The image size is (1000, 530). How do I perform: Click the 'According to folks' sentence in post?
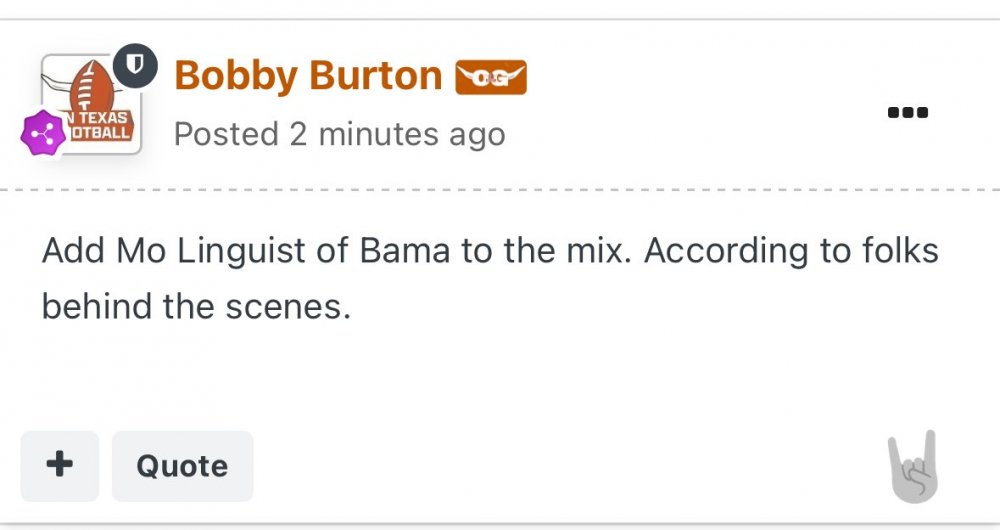790,250
